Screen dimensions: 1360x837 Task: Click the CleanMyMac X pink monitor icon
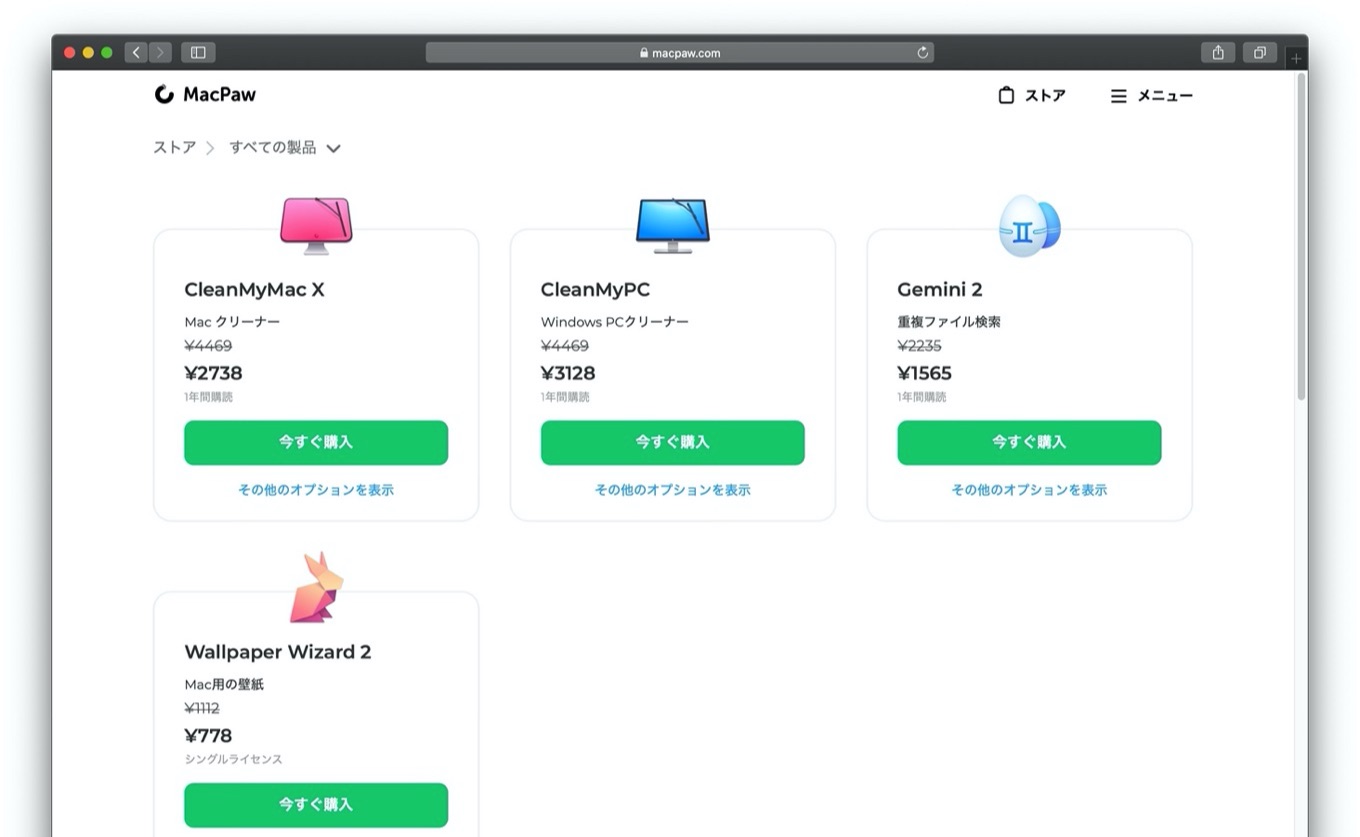click(x=316, y=225)
